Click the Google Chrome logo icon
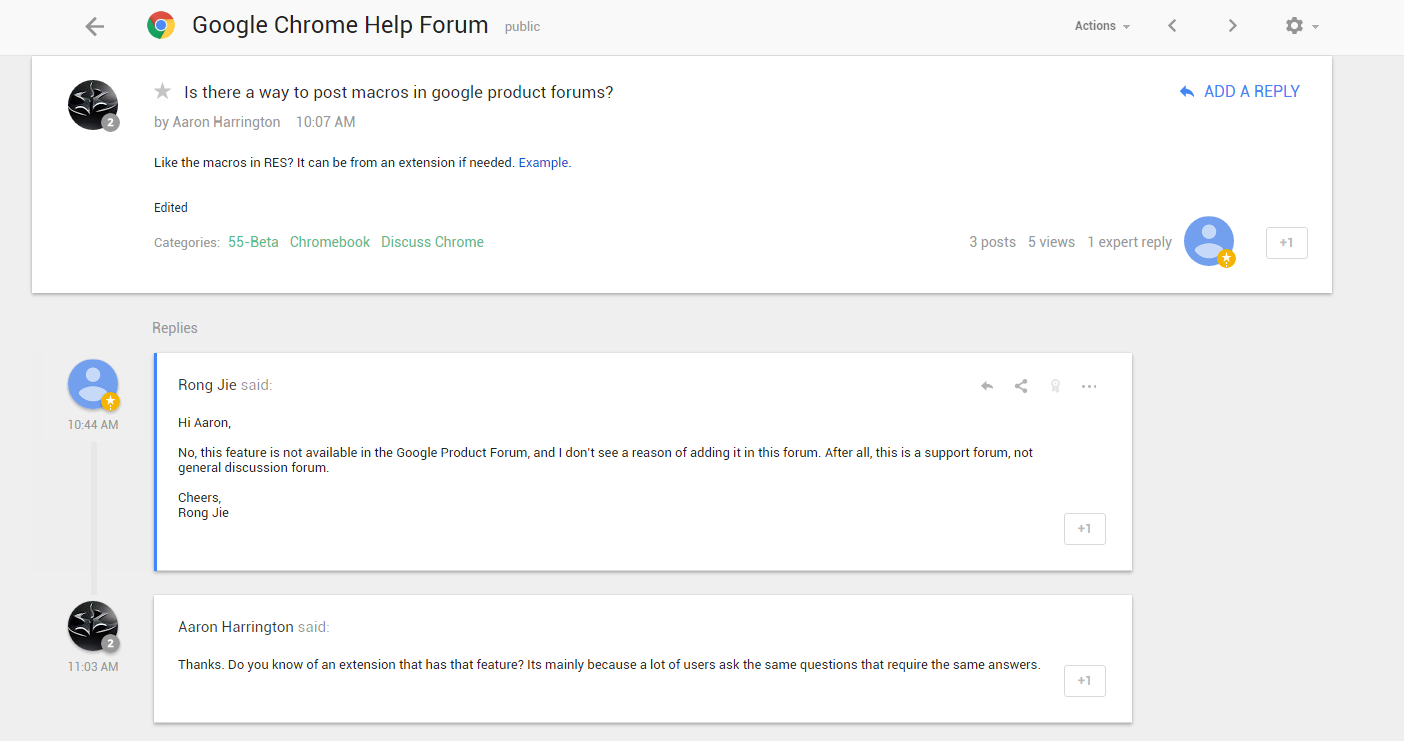 161,26
